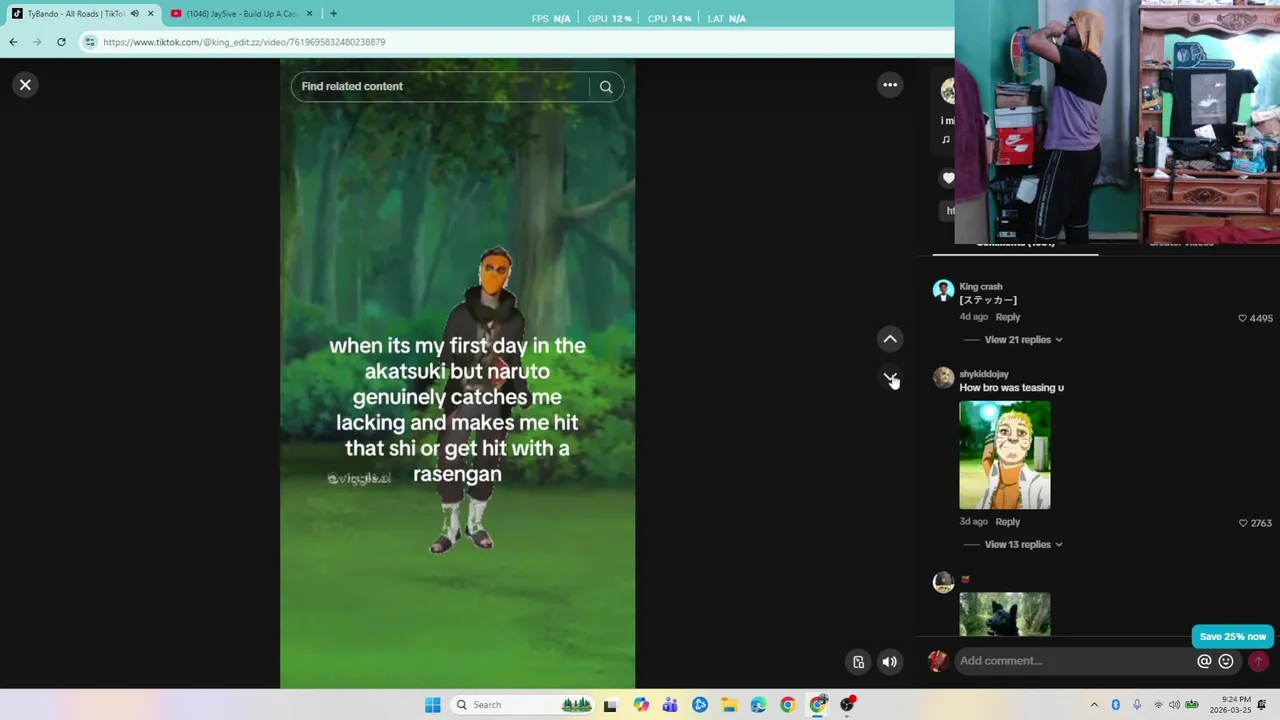
Task: Expand View 13 replies under shykiddojay
Action: click(x=1023, y=545)
